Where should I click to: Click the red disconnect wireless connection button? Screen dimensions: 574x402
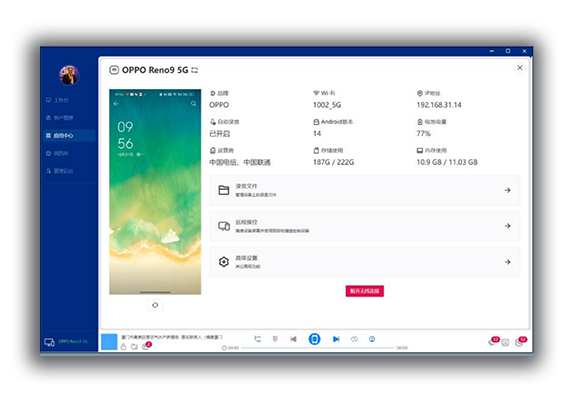(x=365, y=291)
